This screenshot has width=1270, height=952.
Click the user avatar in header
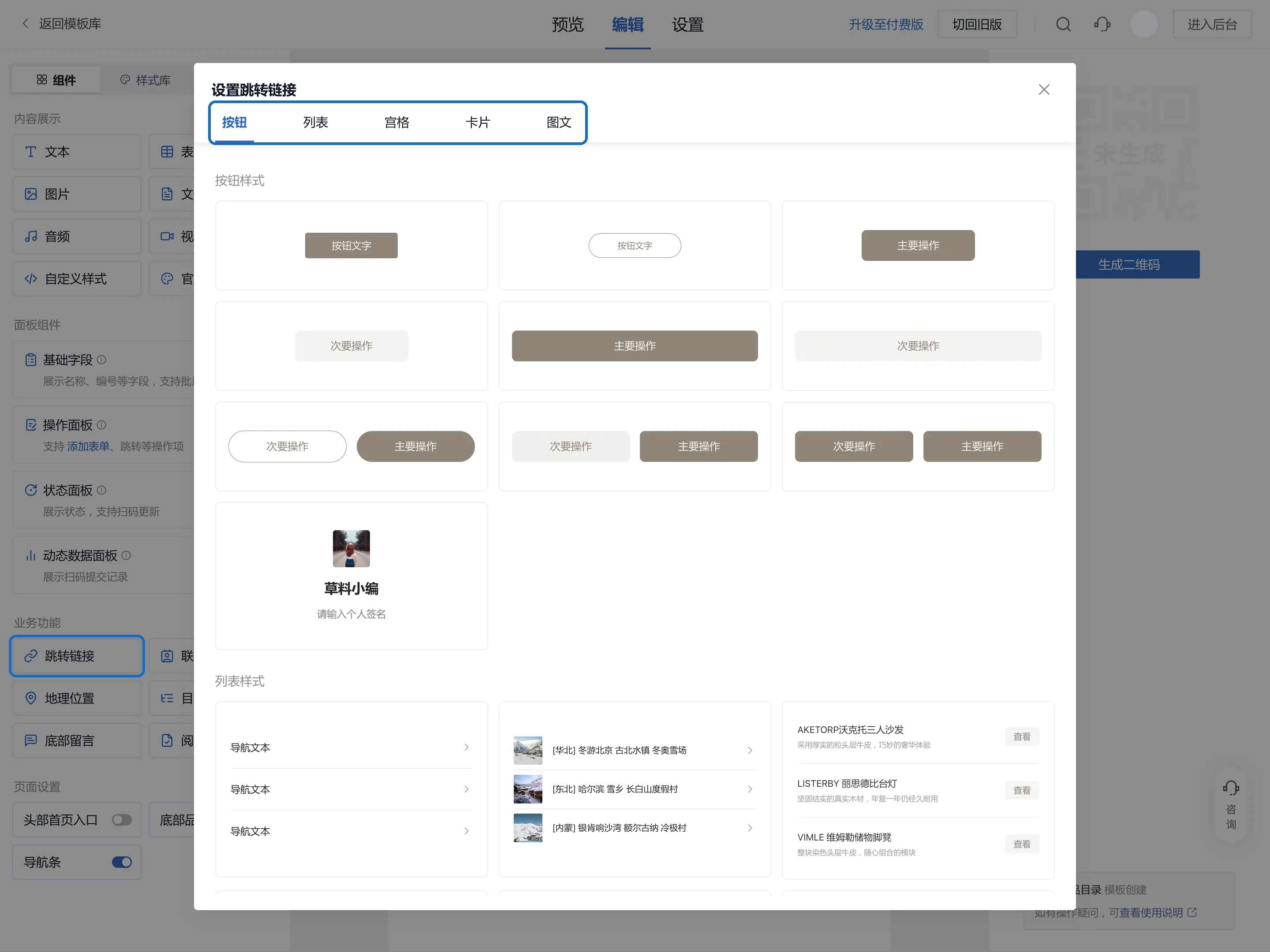click(1144, 24)
